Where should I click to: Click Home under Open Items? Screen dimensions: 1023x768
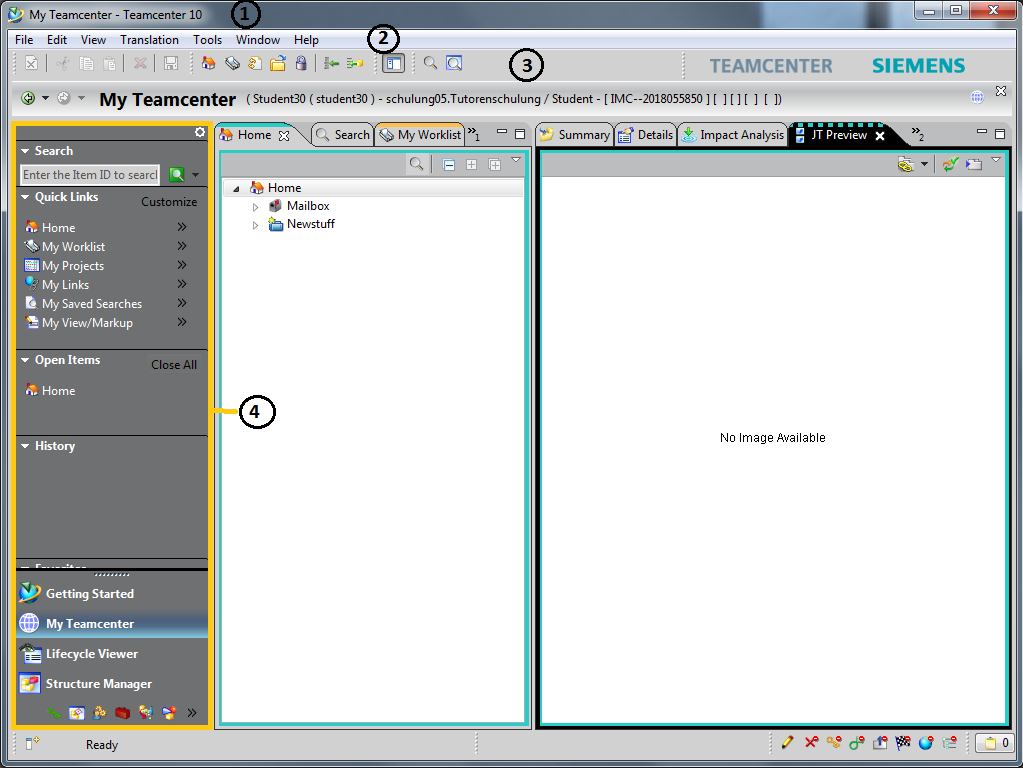pos(58,391)
